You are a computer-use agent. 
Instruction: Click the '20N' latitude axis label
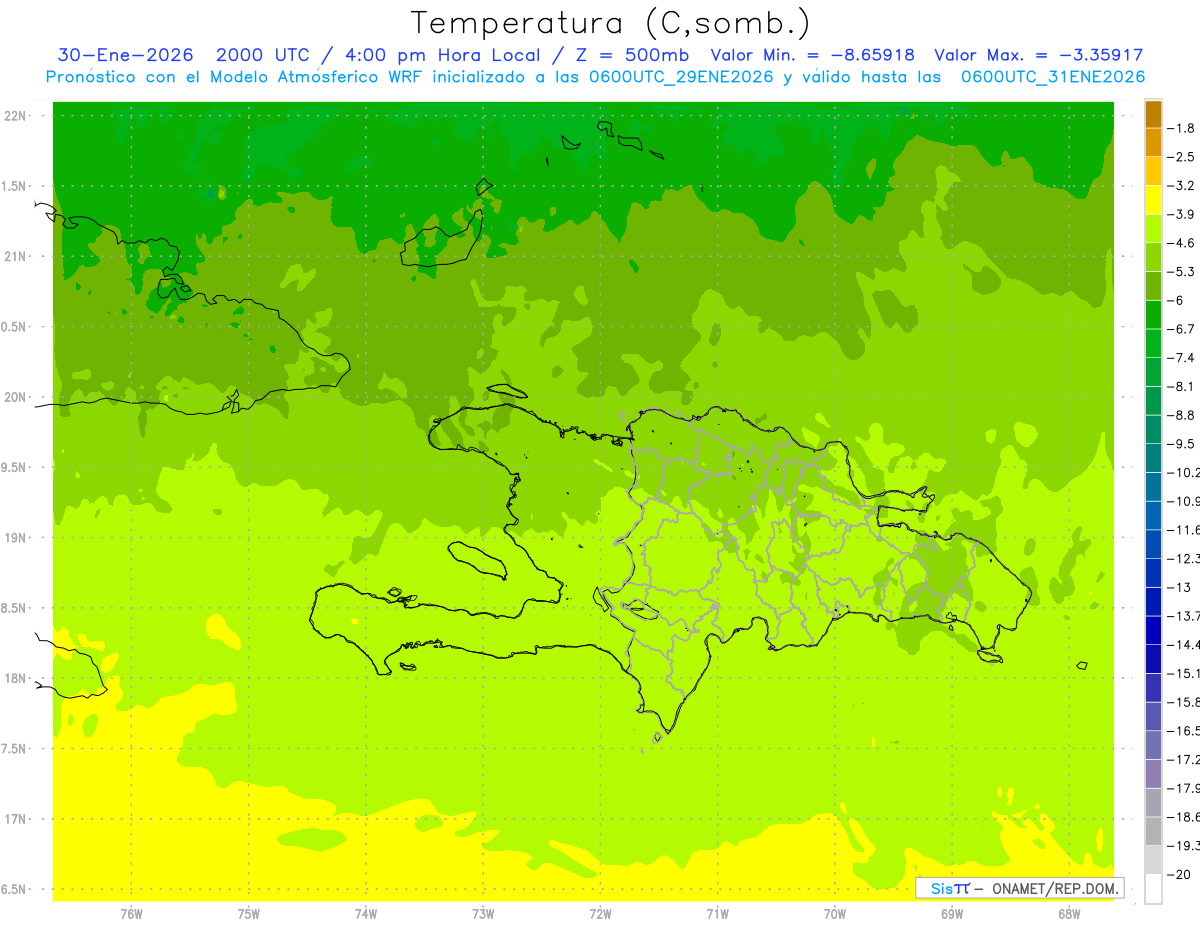pos(14,398)
